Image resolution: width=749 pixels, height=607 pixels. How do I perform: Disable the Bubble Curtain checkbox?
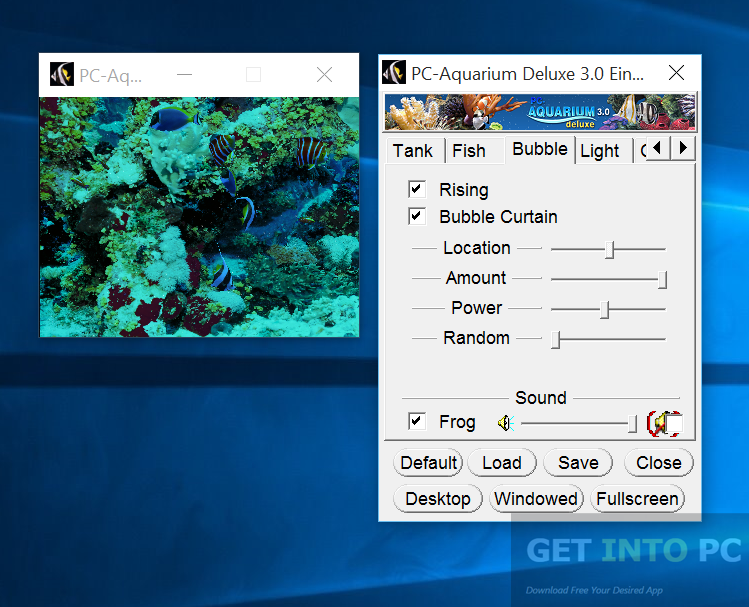click(417, 216)
